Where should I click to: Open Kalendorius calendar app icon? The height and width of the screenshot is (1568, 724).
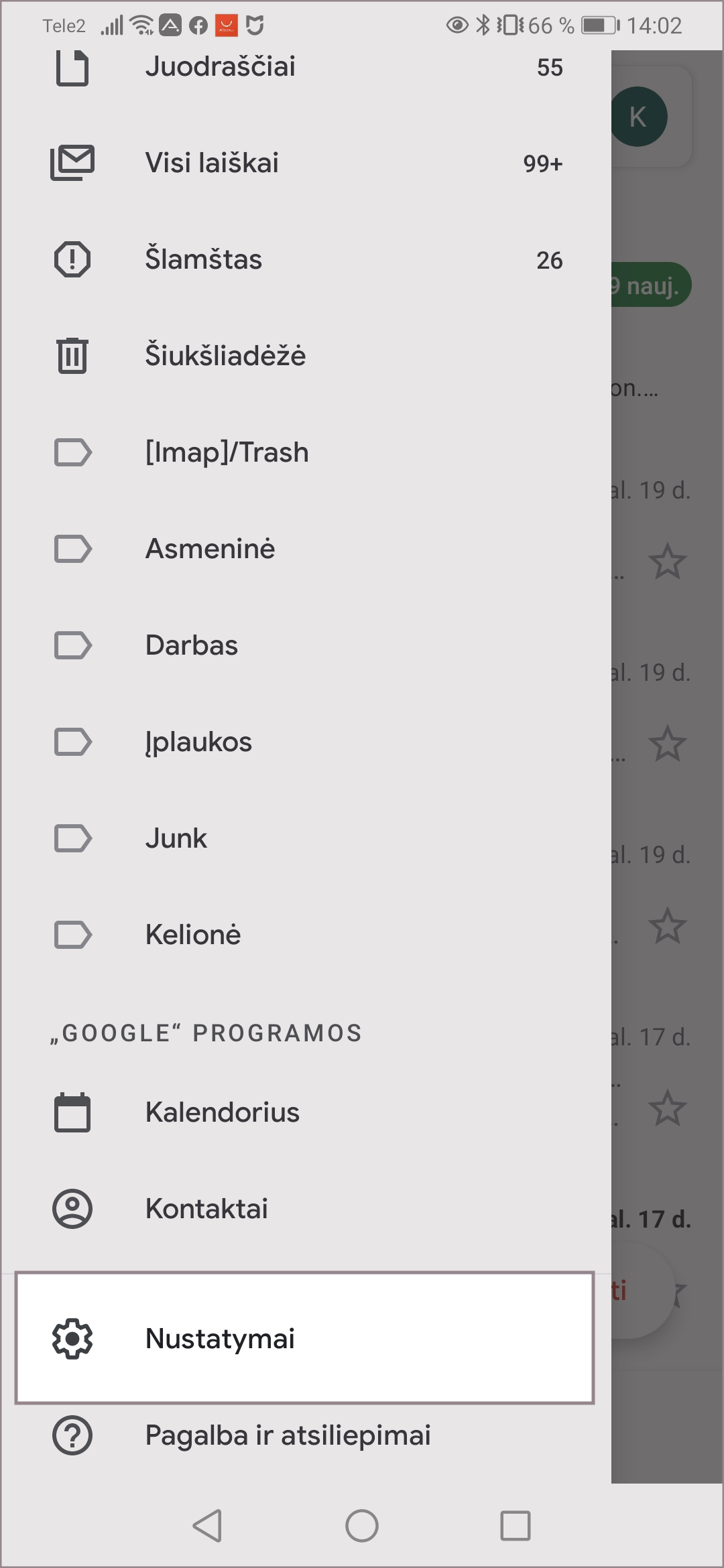pos(72,1112)
